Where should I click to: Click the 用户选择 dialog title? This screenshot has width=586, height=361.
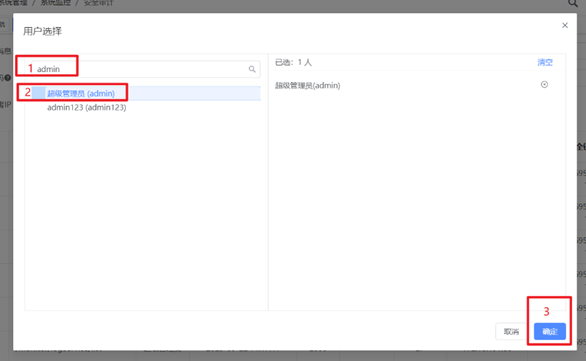[42, 31]
